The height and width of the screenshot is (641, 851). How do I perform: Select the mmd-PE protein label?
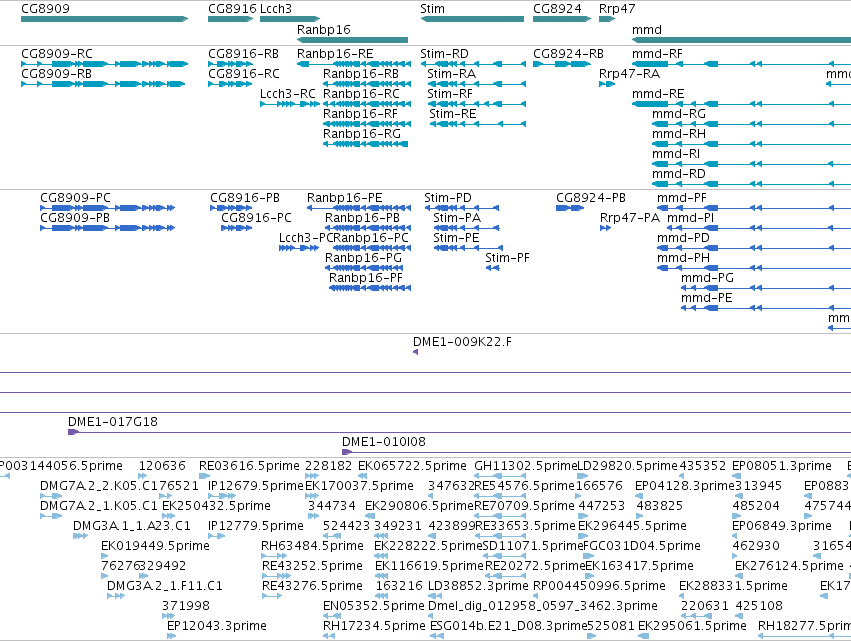click(707, 299)
